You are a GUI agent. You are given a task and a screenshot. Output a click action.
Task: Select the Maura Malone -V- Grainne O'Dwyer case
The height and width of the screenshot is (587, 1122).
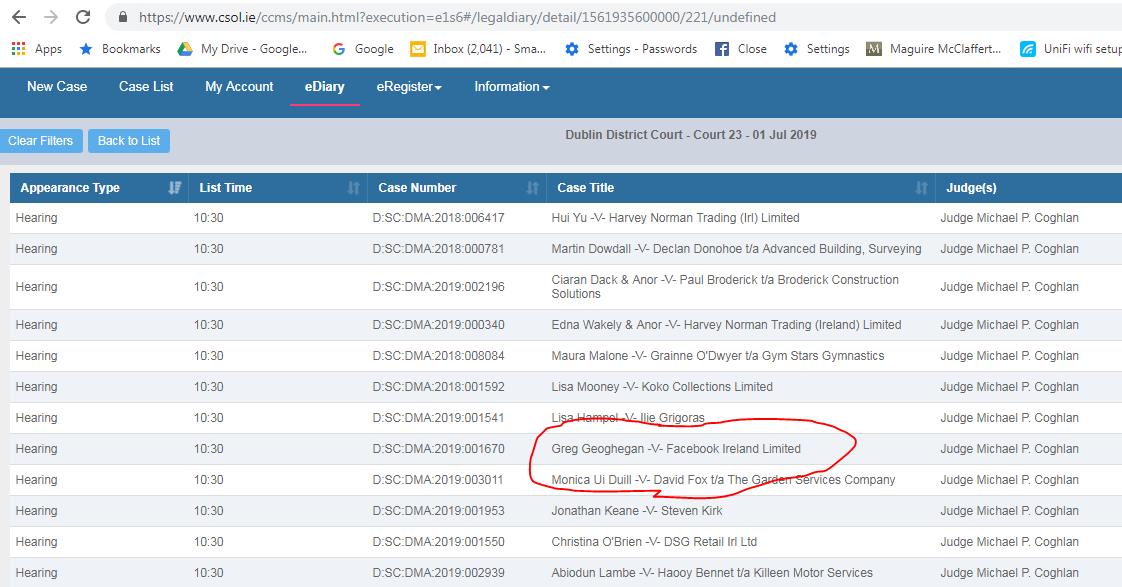point(718,356)
